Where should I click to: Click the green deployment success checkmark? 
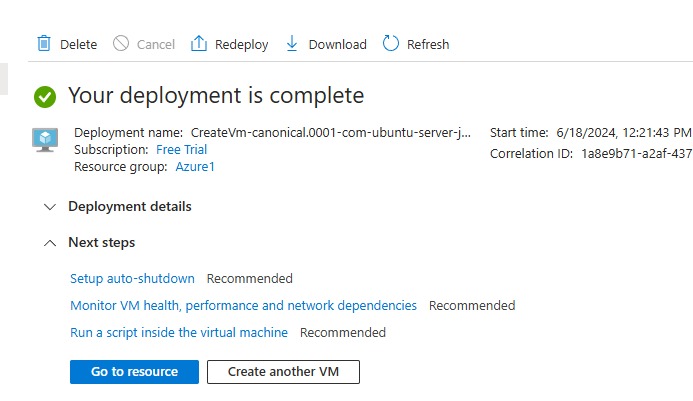(x=45, y=97)
